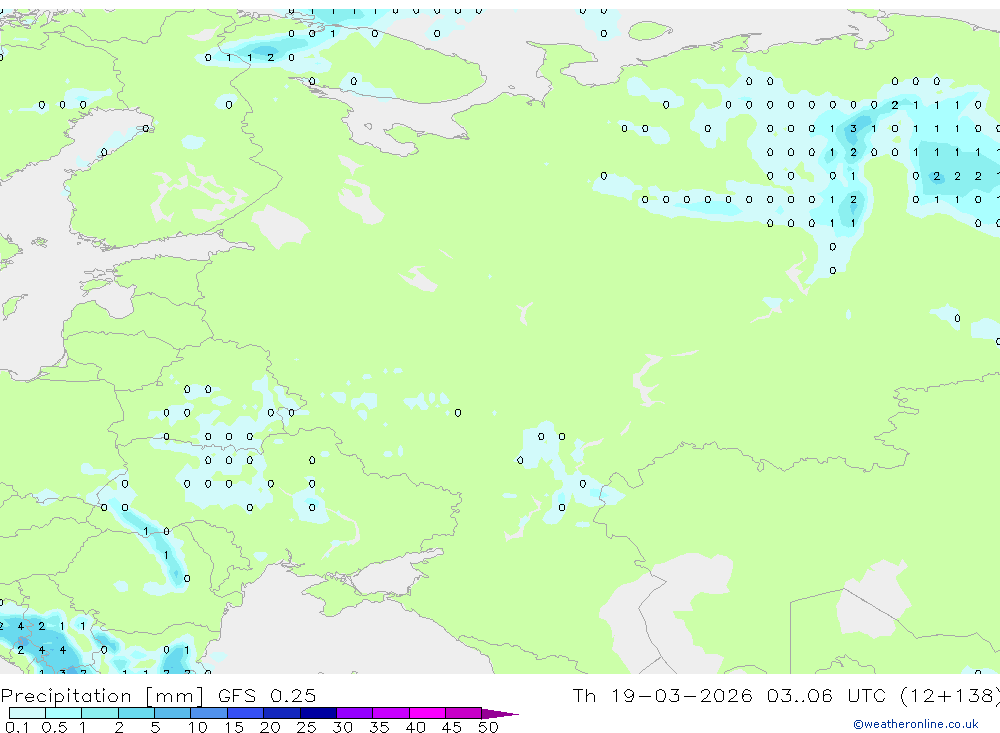Viewport: 1000px width, 733px height.
Task: Click the date 'Th 19-03-2026' label
Action: pyautogui.click(x=662, y=695)
